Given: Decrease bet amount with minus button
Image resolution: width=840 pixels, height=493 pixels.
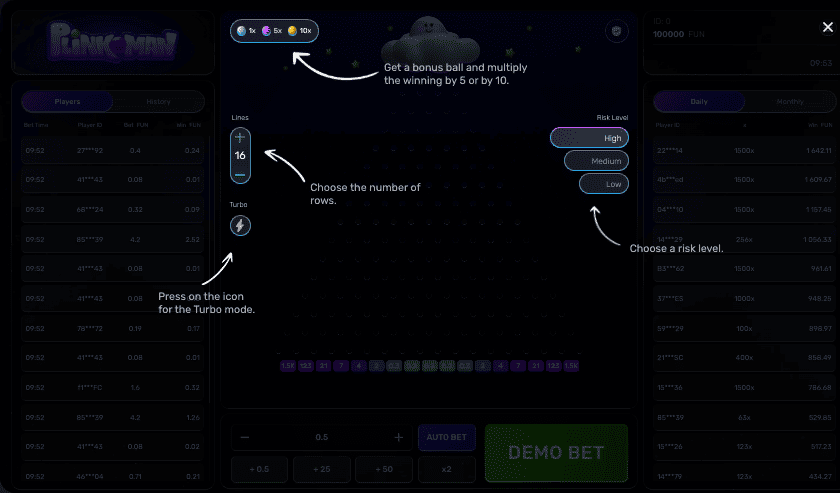Looking at the screenshot, I should (245, 437).
